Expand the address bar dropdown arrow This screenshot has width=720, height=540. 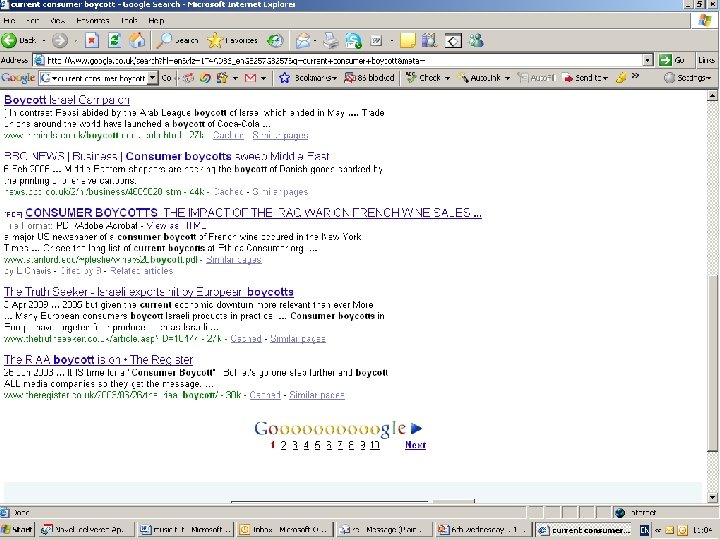(647, 60)
